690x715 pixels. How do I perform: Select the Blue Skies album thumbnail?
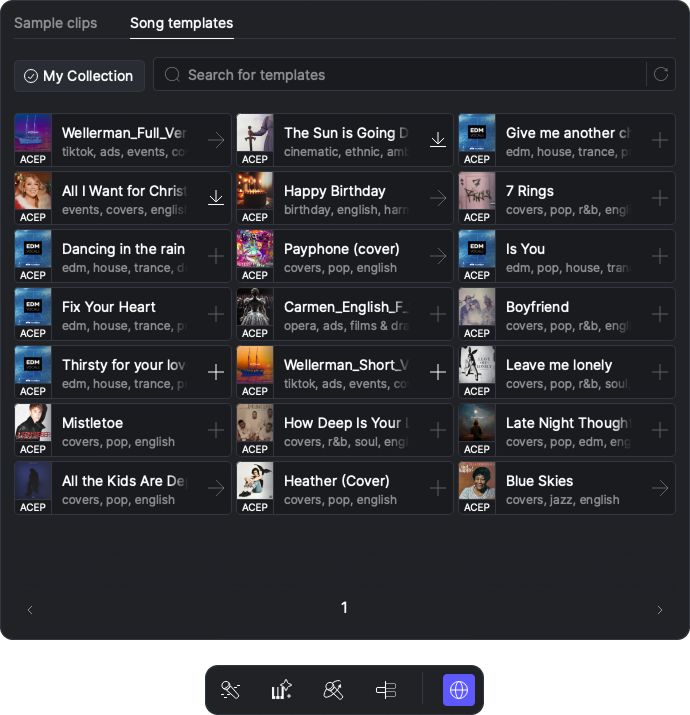[477, 481]
